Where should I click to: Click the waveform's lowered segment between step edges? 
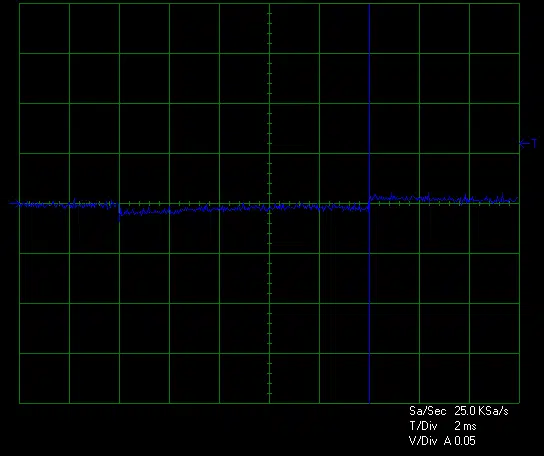click(x=244, y=208)
